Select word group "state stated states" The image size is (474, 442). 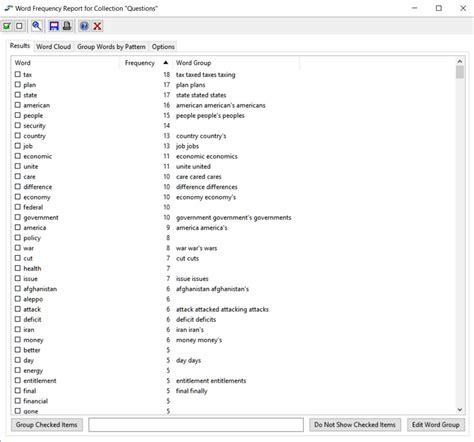click(x=201, y=95)
